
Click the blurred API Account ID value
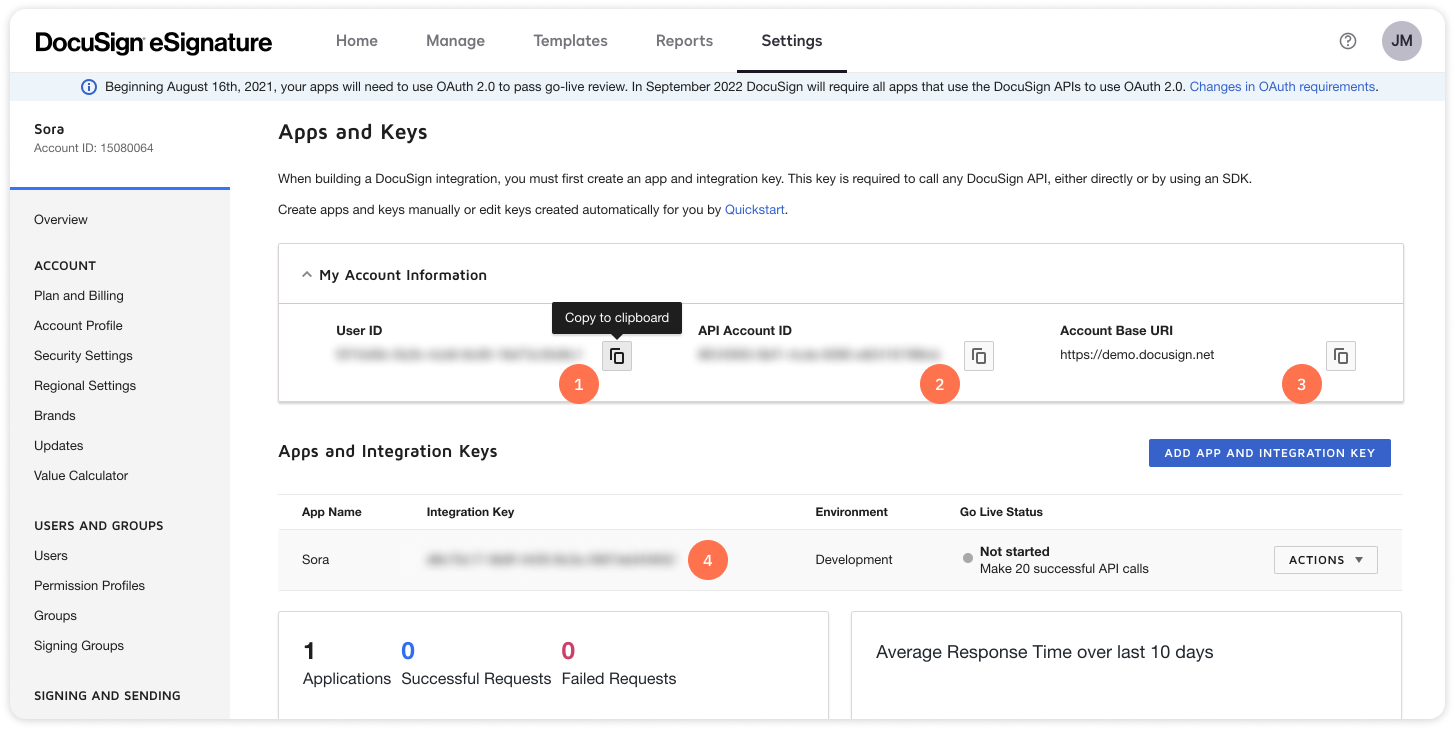pyautogui.click(x=820, y=355)
